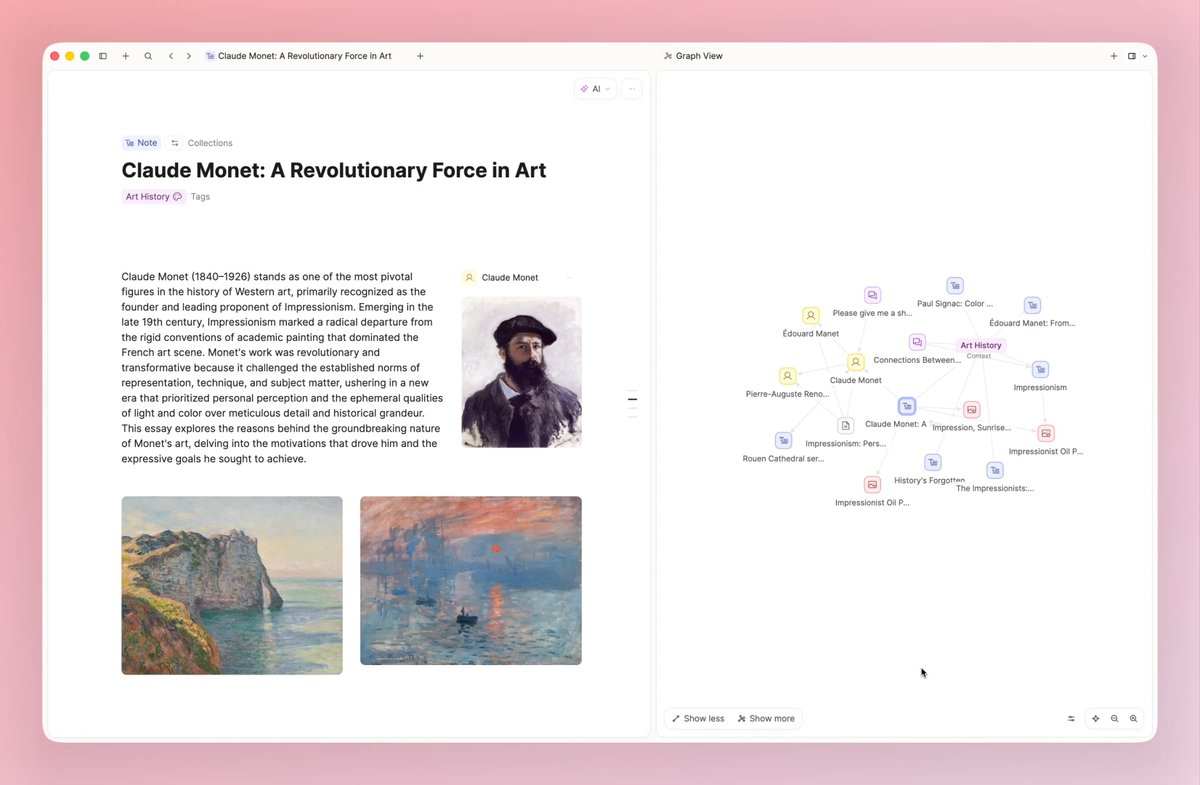The image size is (1200, 785).
Task: Select the Pierre-Auguste Renoir person node
Action: (788, 376)
